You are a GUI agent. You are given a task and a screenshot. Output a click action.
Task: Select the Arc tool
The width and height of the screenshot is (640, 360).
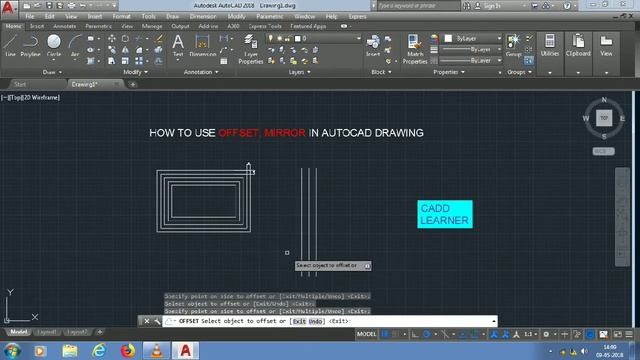click(x=75, y=45)
